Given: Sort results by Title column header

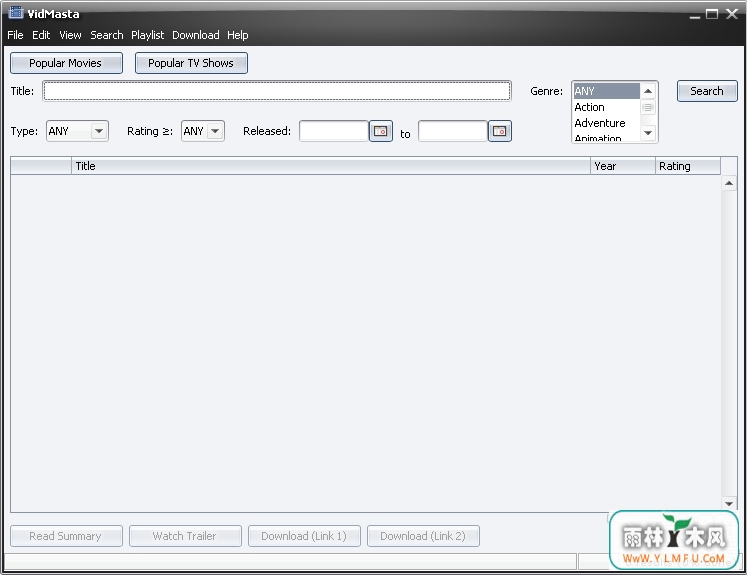Looking at the screenshot, I should [x=331, y=166].
